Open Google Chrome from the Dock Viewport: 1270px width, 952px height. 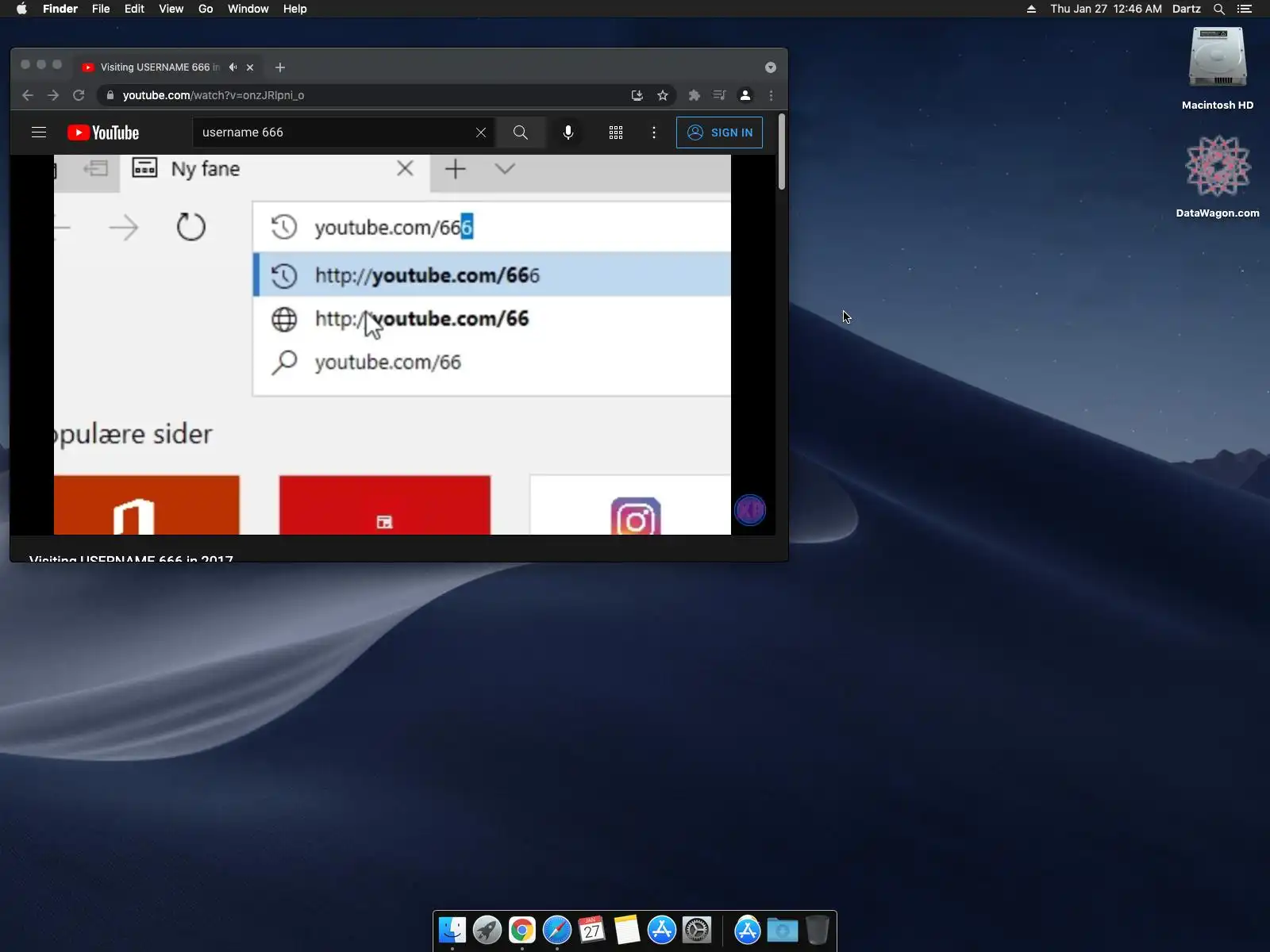coord(522,930)
